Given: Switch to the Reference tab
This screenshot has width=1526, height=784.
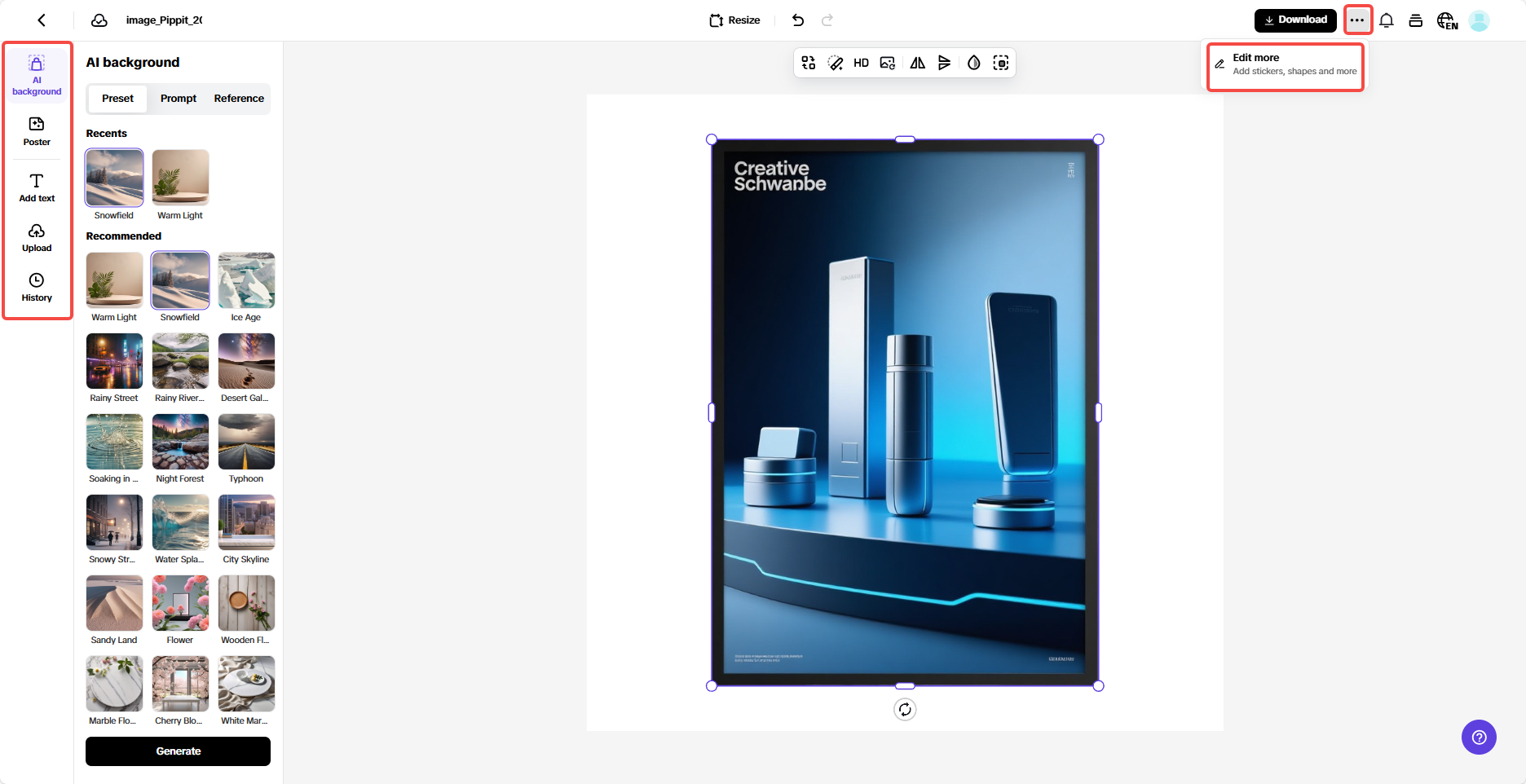Looking at the screenshot, I should pos(239,99).
